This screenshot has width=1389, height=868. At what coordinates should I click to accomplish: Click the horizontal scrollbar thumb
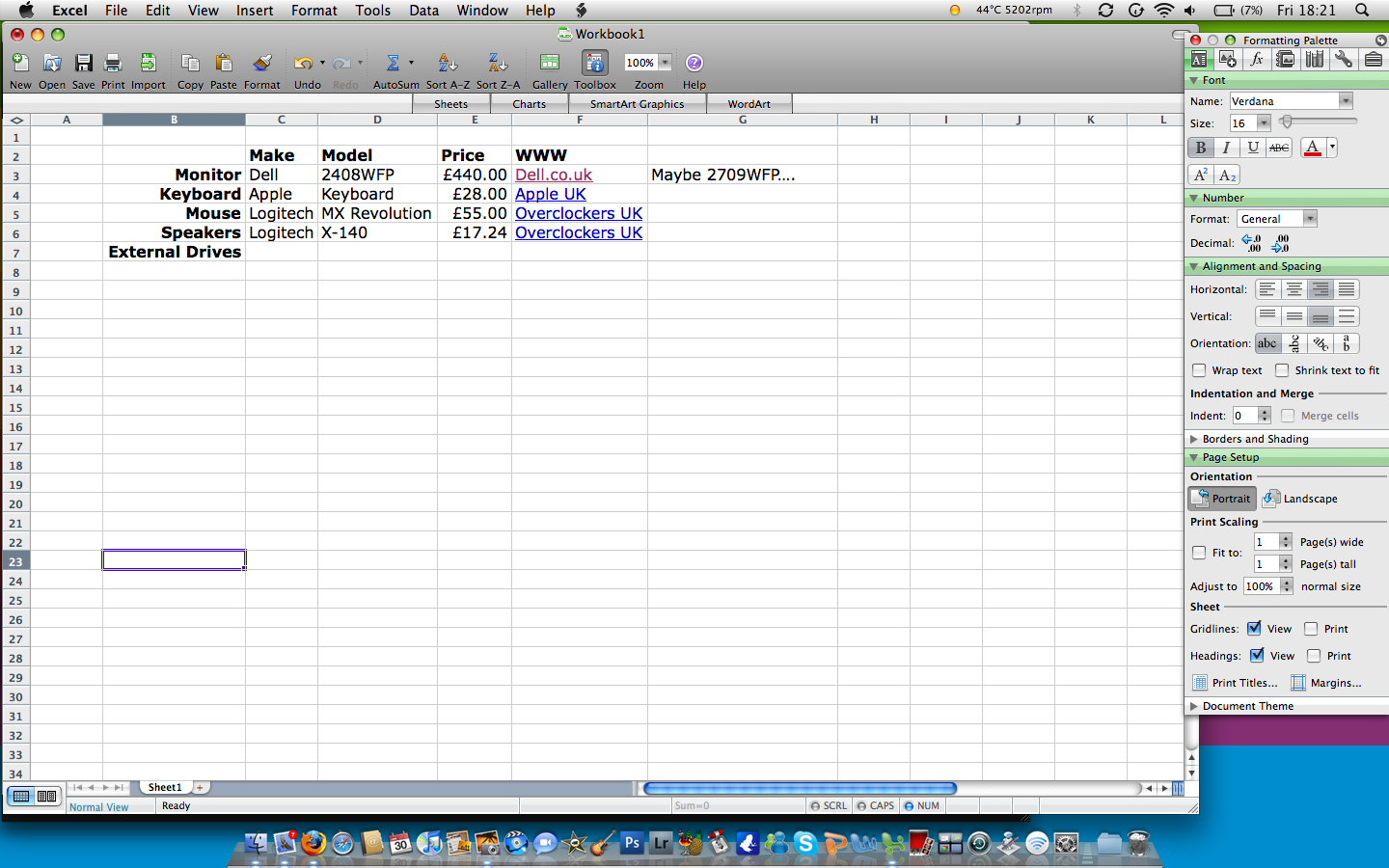800,788
